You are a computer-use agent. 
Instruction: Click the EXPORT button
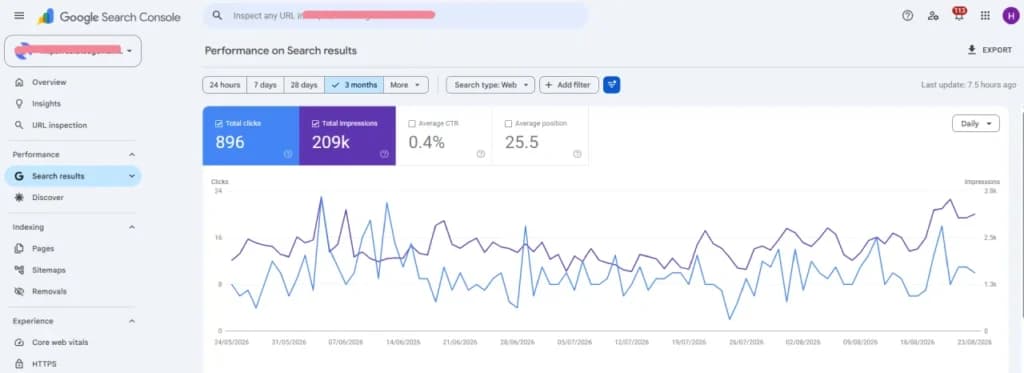click(989, 50)
